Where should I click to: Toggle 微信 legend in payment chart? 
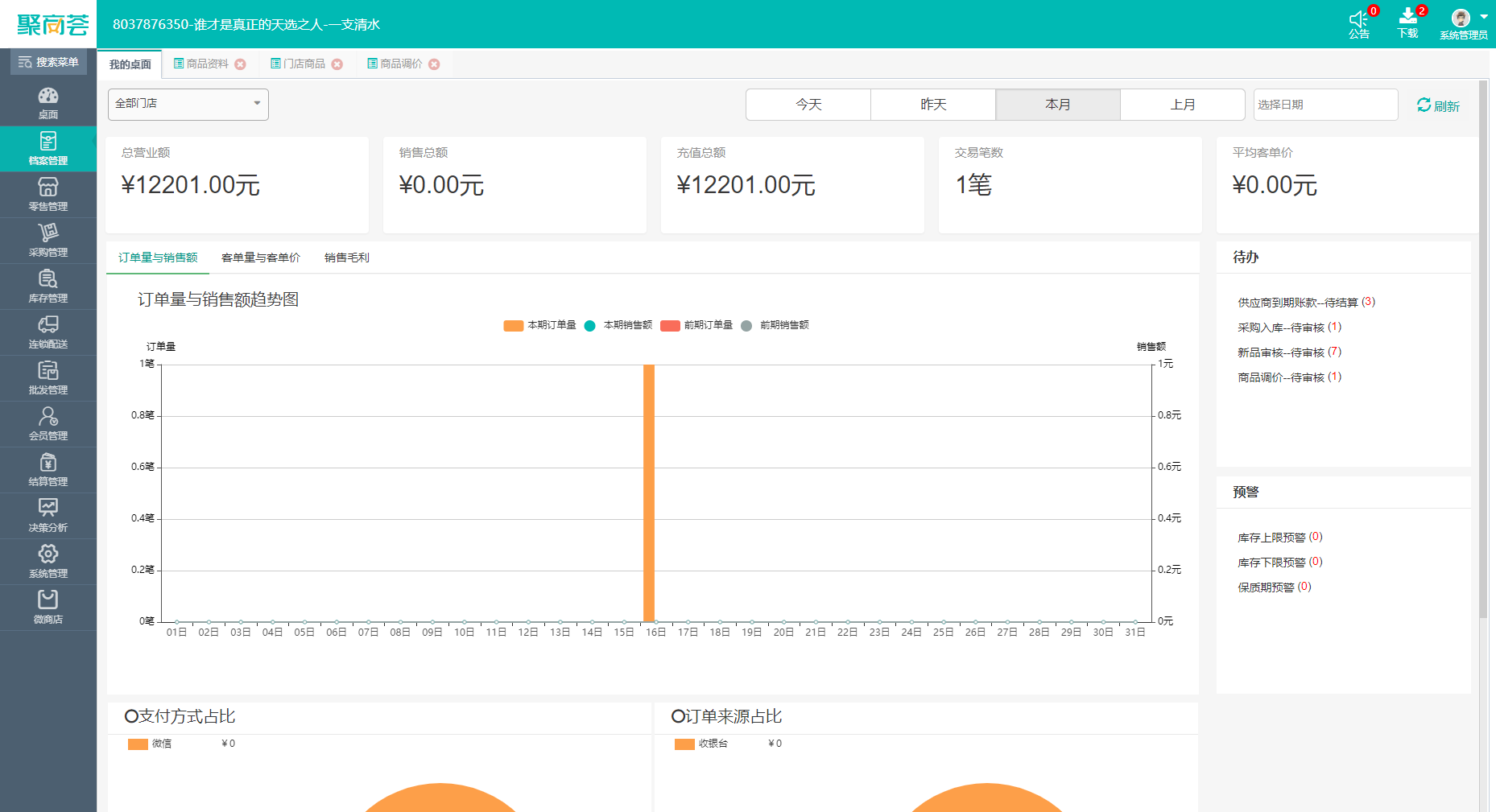click(x=138, y=744)
